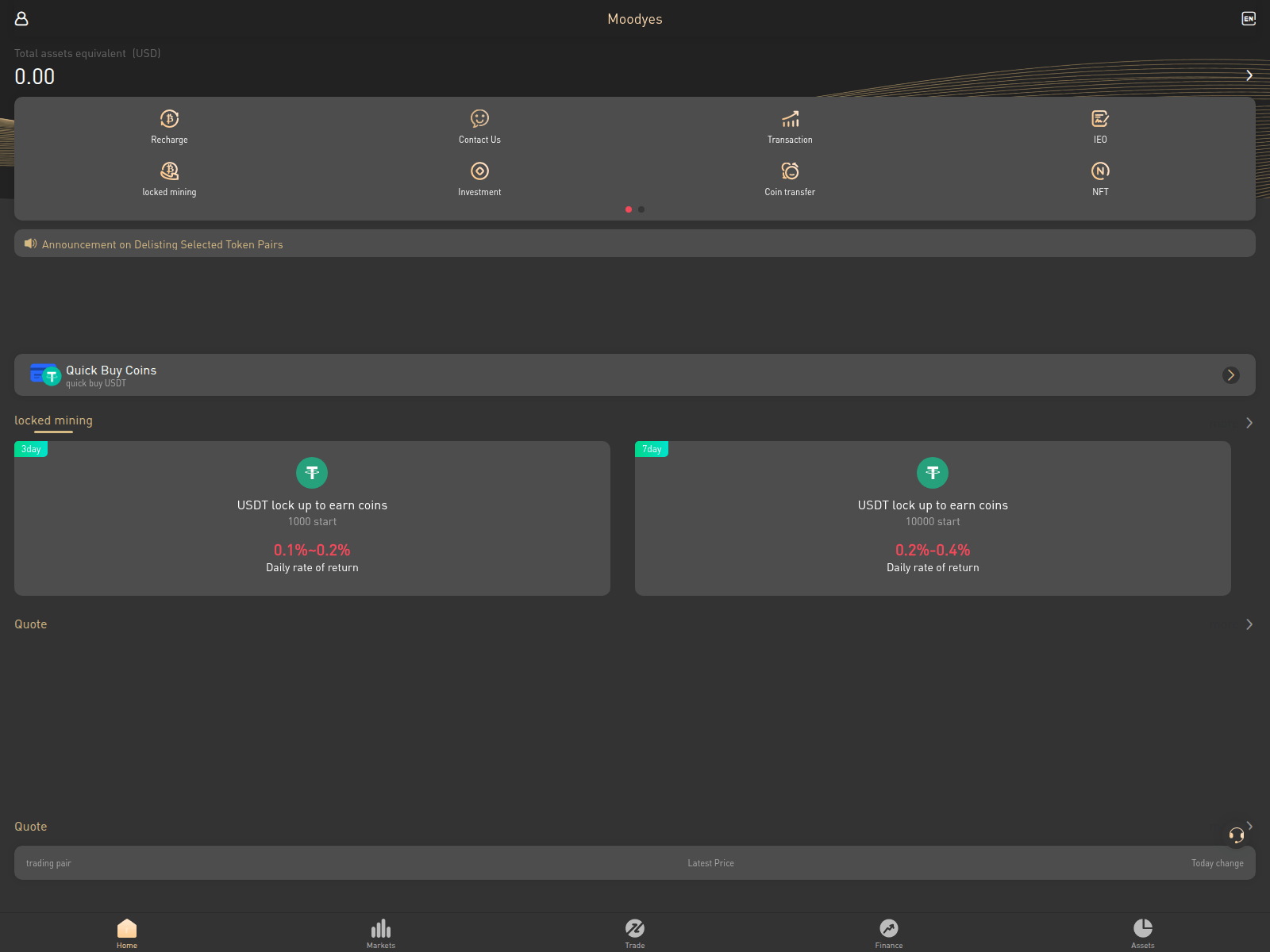This screenshot has width=1270, height=952.
Task: Select the first carousel page dot
Action: pyautogui.click(x=629, y=209)
